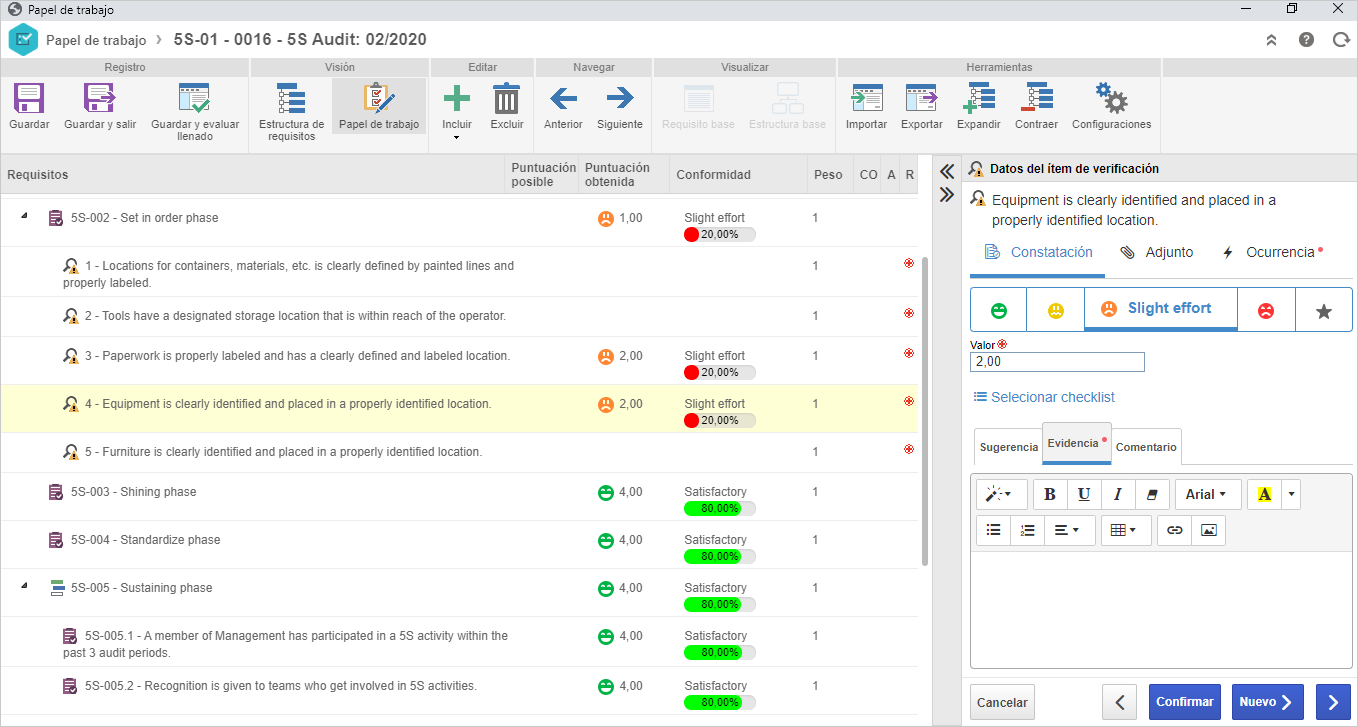The width and height of the screenshot is (1358, 727).
Task: Click unordered bullet list icon
Action: click(994, 530)
